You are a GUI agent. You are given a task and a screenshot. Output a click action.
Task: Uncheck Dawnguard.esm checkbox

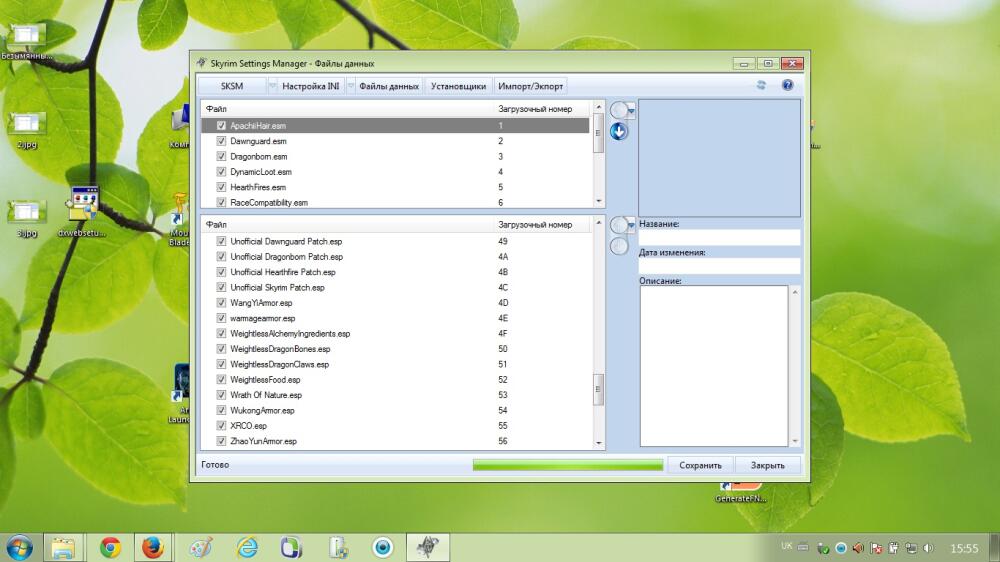(x=221, y=141)
